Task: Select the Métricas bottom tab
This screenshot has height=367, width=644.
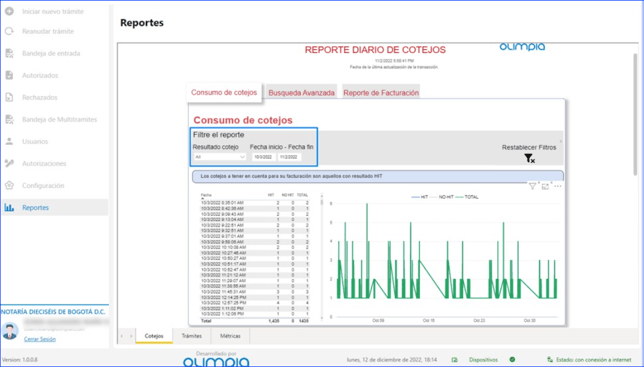Action: 230,336
